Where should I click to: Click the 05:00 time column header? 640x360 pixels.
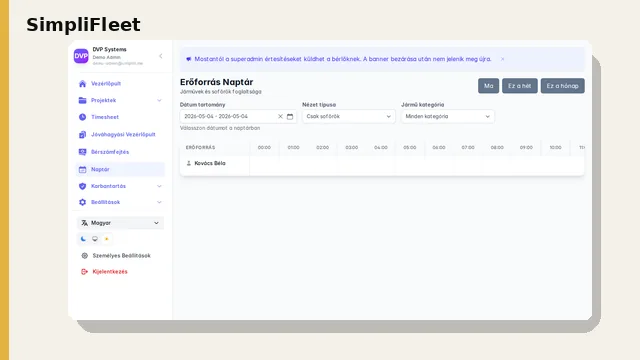[409, 147]
